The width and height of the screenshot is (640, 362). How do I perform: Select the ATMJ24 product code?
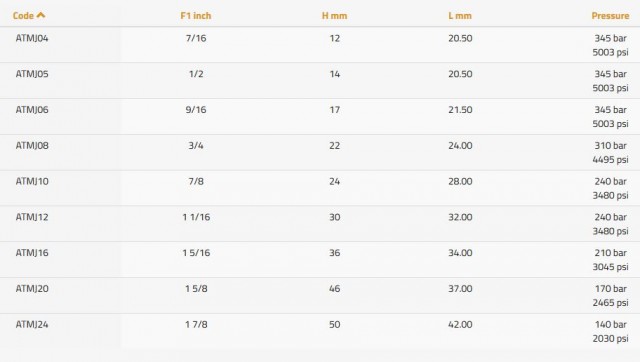32,324
